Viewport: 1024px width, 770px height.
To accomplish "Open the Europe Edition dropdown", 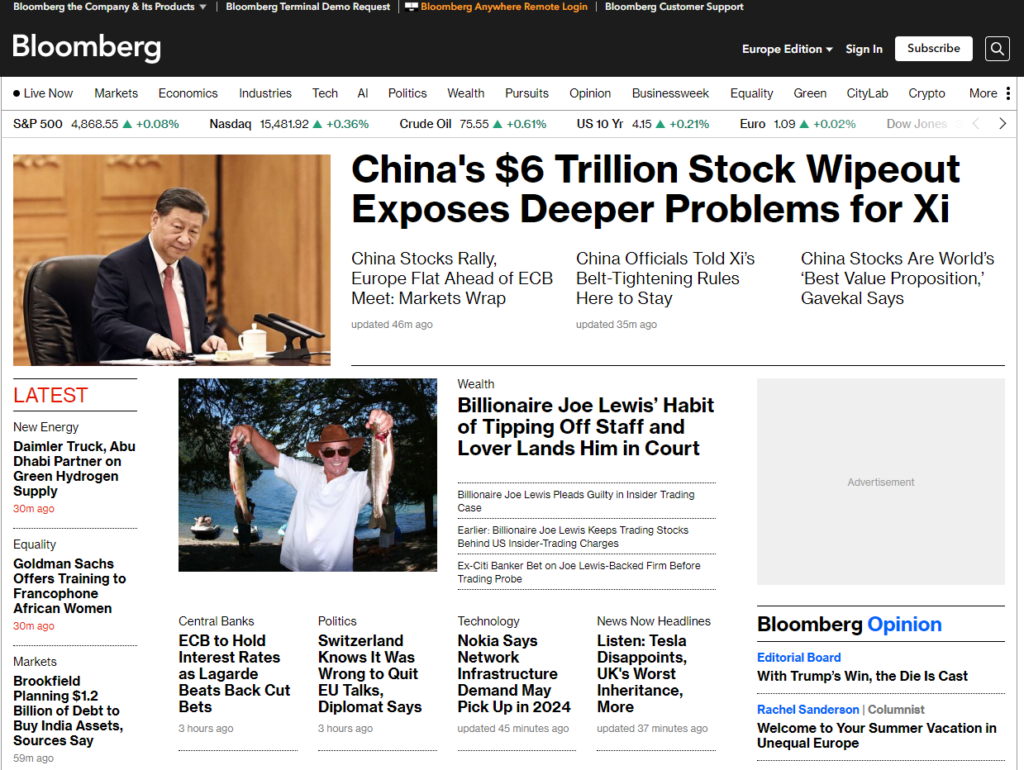I will pos(787,49).
